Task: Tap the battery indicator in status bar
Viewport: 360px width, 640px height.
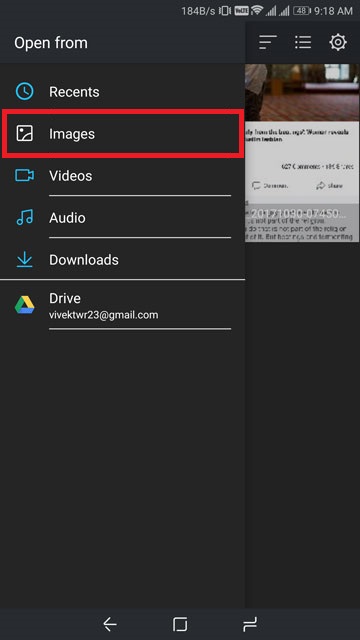Action: [x=302, y=11]
